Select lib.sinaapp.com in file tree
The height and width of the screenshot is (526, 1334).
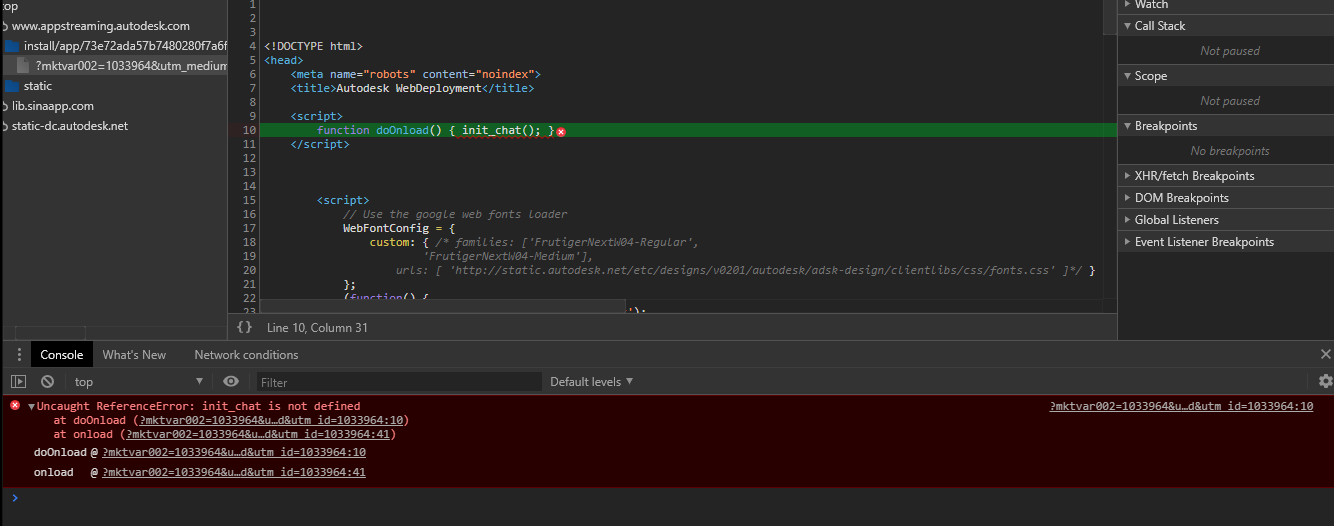[x=53, y=106]
